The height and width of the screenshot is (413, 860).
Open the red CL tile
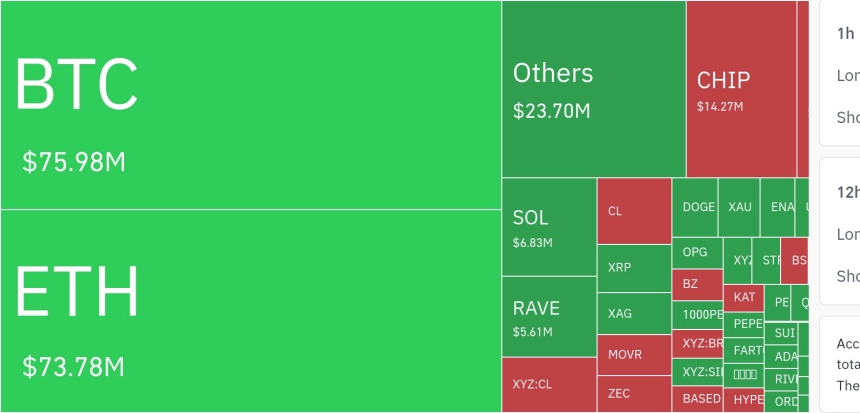click(634, 211)
